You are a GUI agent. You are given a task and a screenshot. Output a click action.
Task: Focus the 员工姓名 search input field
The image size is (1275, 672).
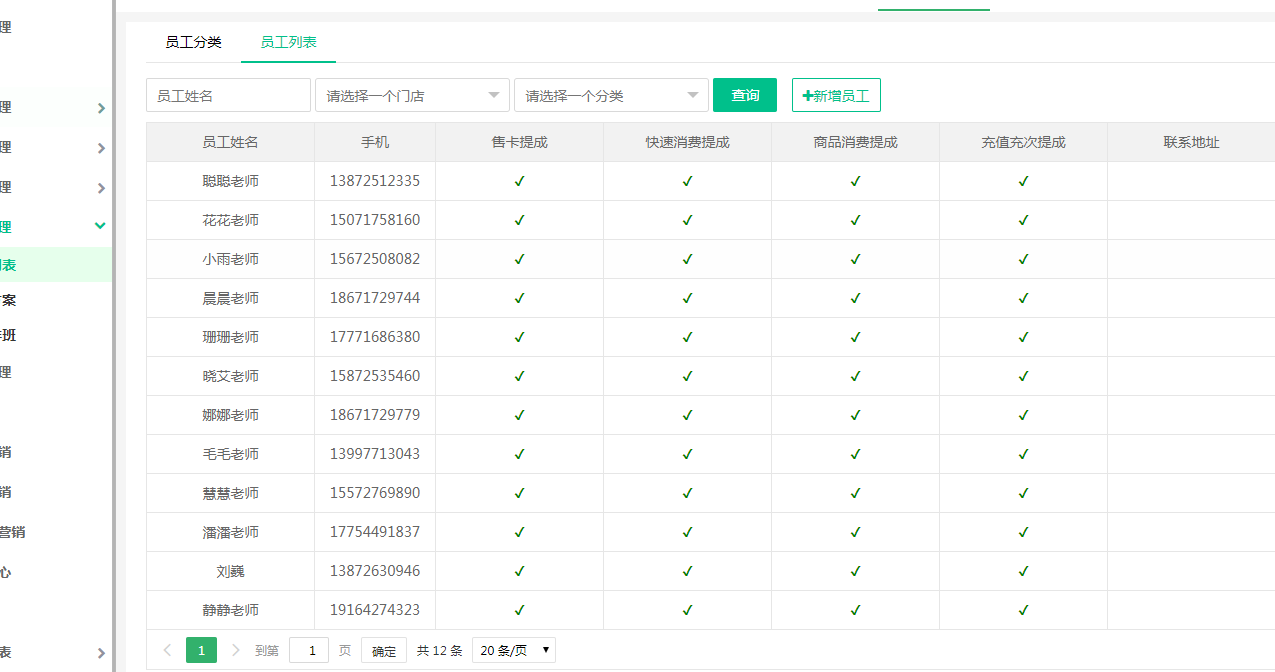tap(228, 96)
